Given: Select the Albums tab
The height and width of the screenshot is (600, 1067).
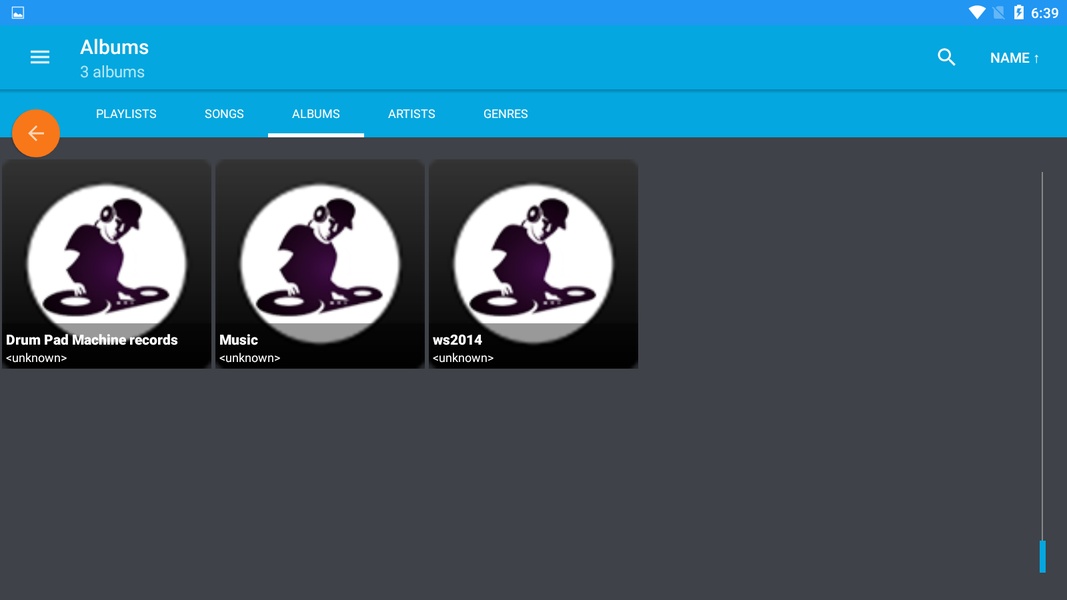Looking at the screenshot, I should point(316,114).
